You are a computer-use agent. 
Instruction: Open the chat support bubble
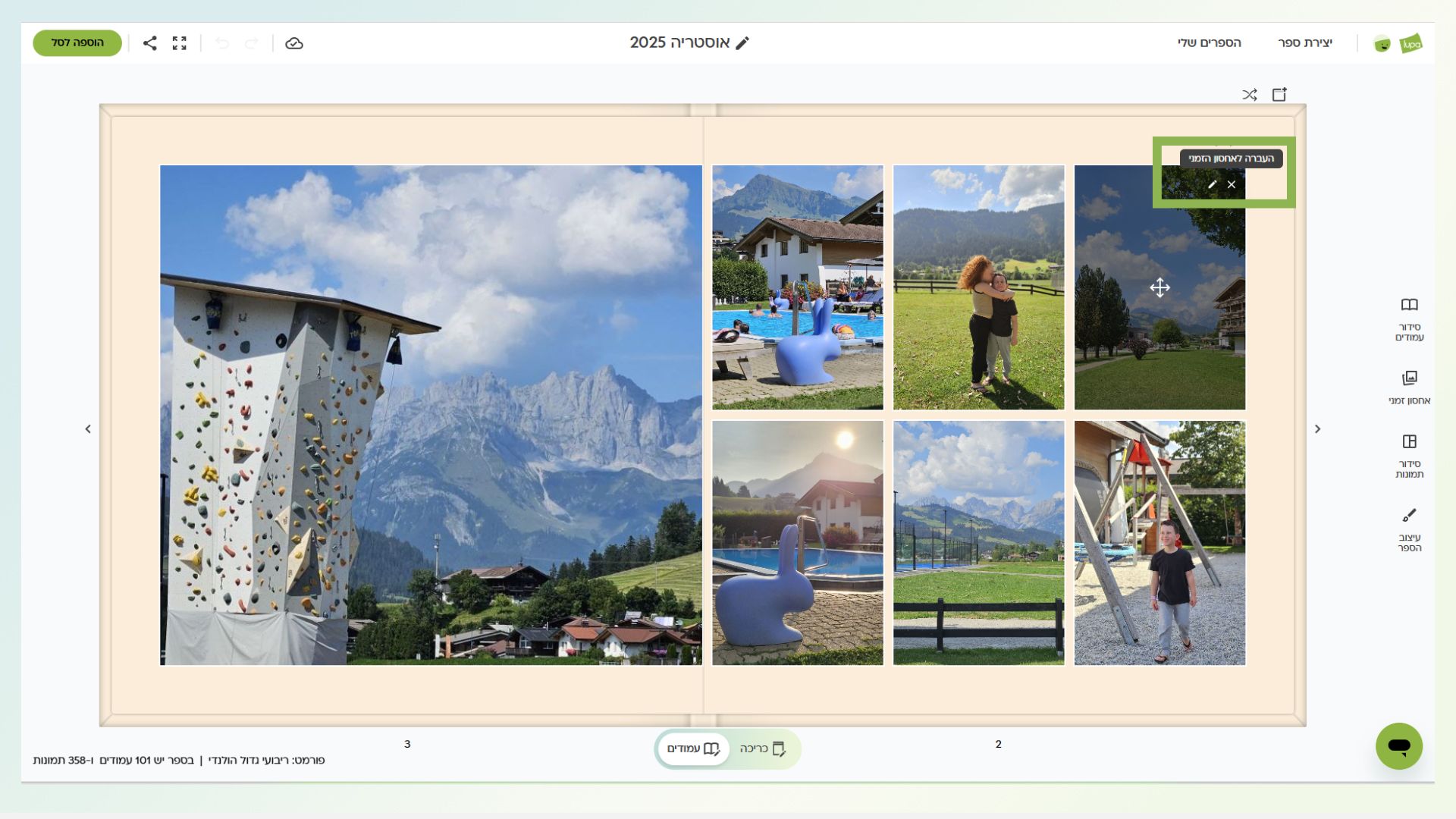pos(1398,746)
